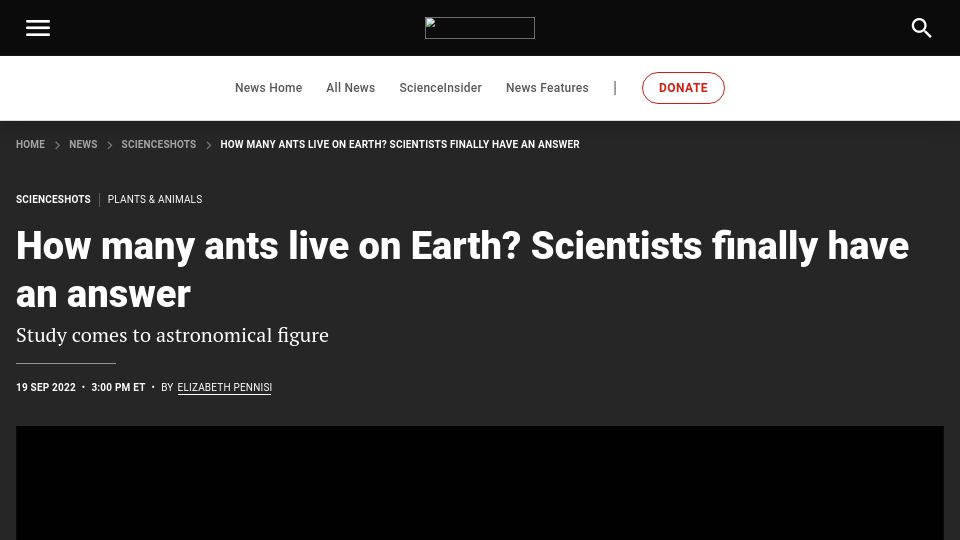Go to NEWS breadcrumb
Screen dimensions: 960x540
pos(83,144)
